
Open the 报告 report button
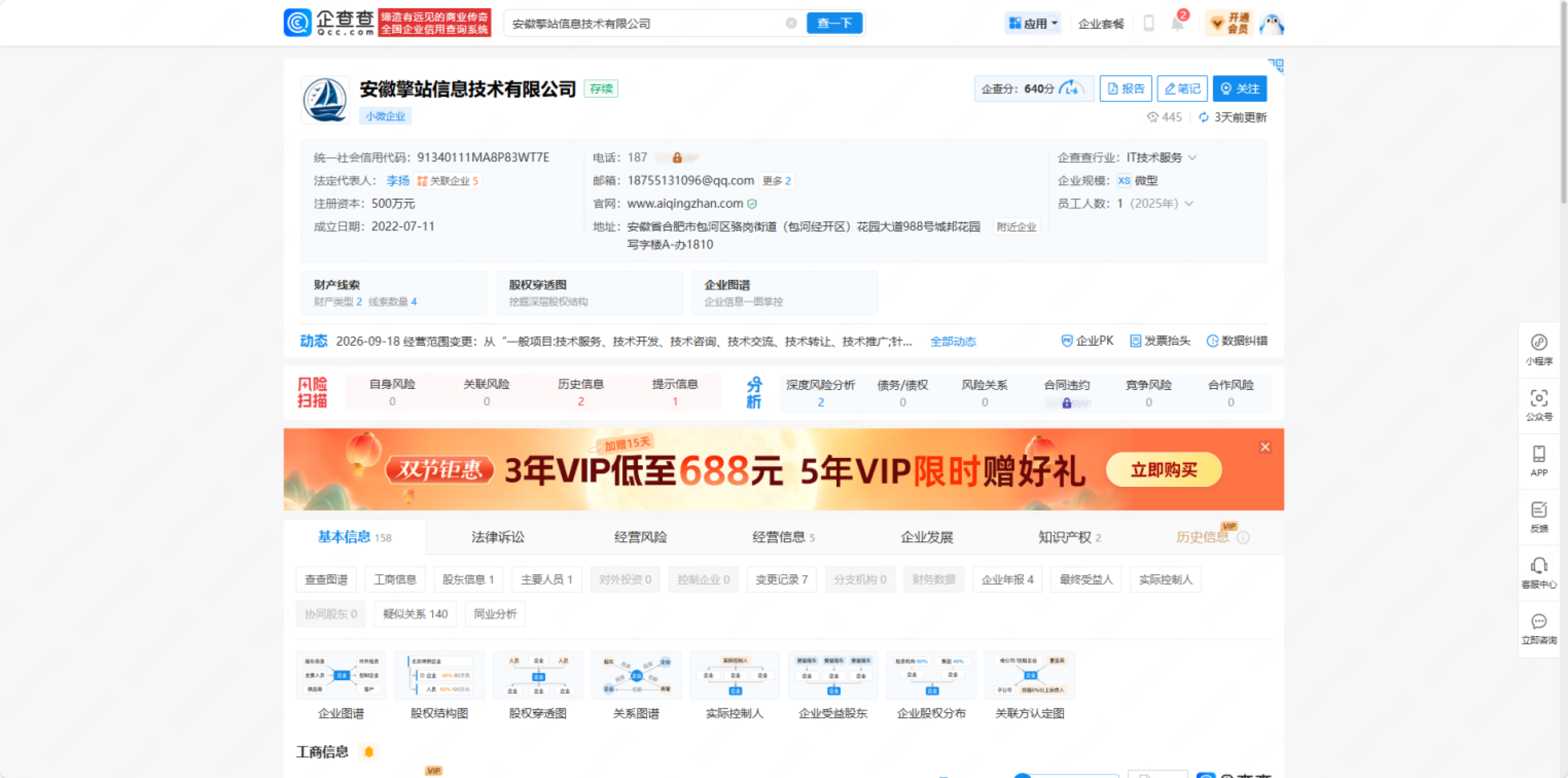1126,89
